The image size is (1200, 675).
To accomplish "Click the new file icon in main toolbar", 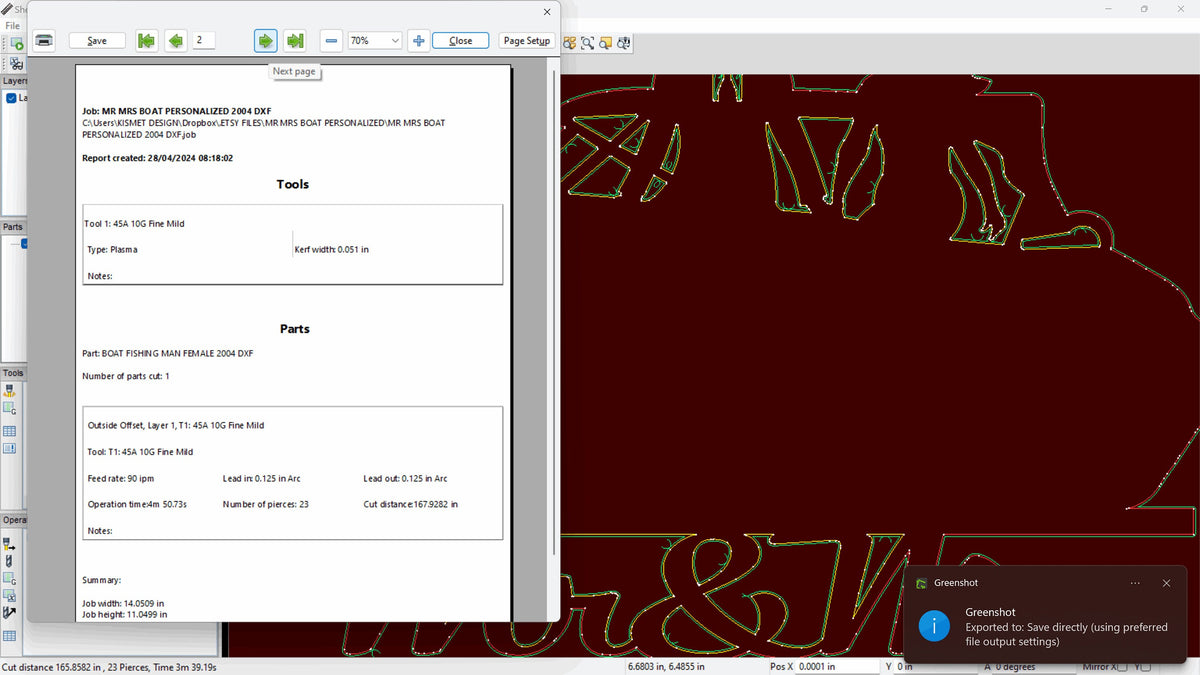I will pos(17,44).
